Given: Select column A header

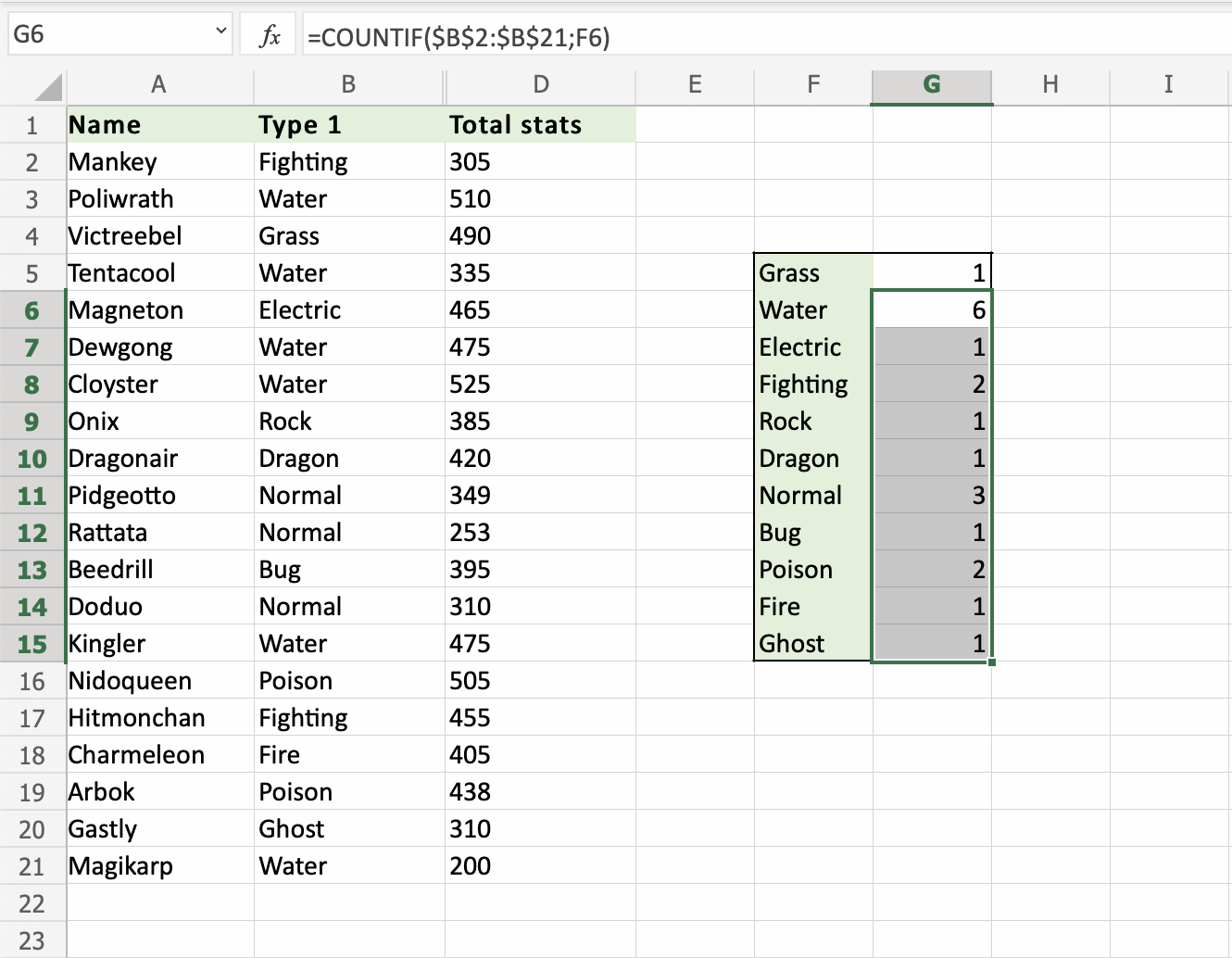Looking at the screenshot, I should [x=159, y=85].
